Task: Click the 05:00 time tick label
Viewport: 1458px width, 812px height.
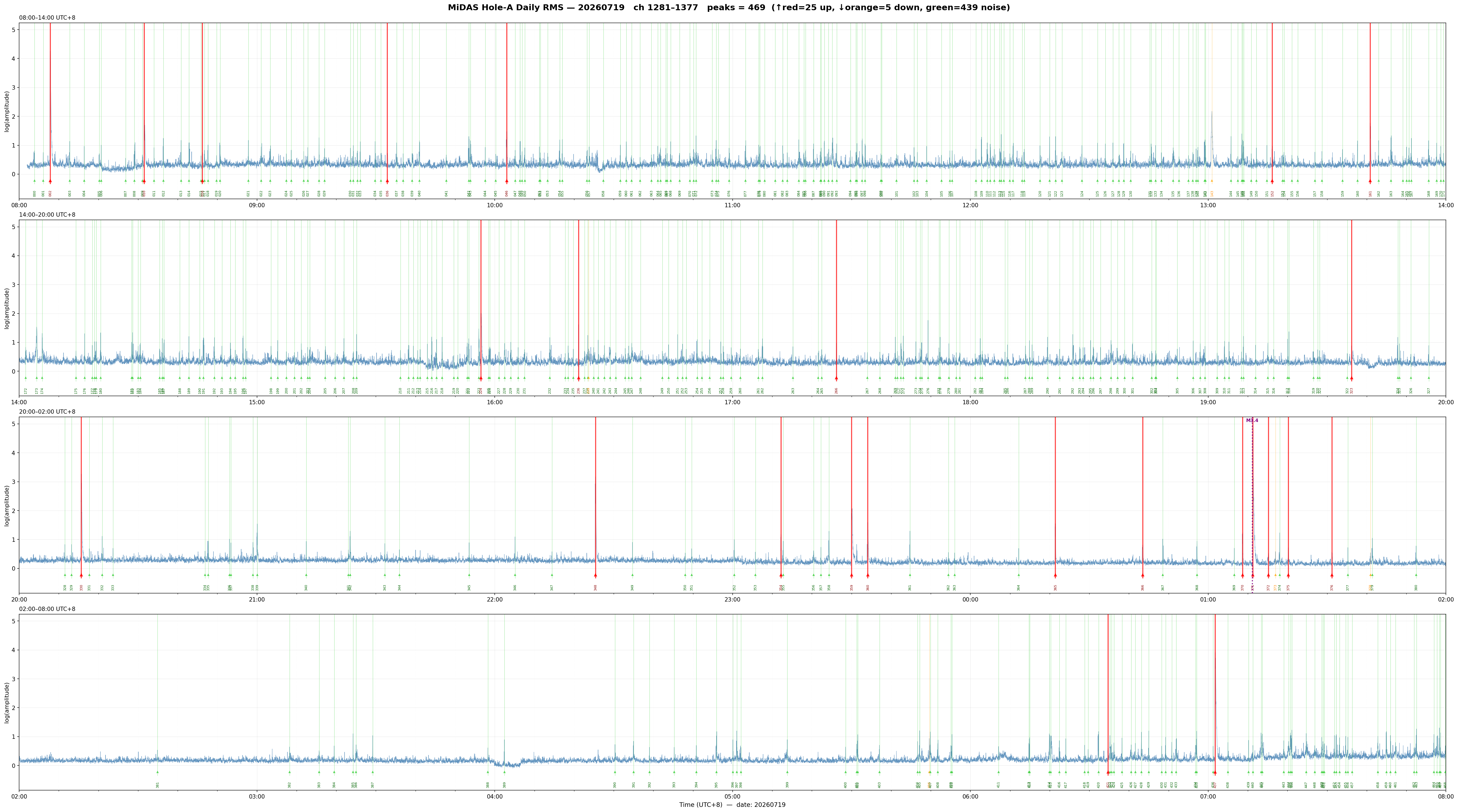Action: (732, 796)
